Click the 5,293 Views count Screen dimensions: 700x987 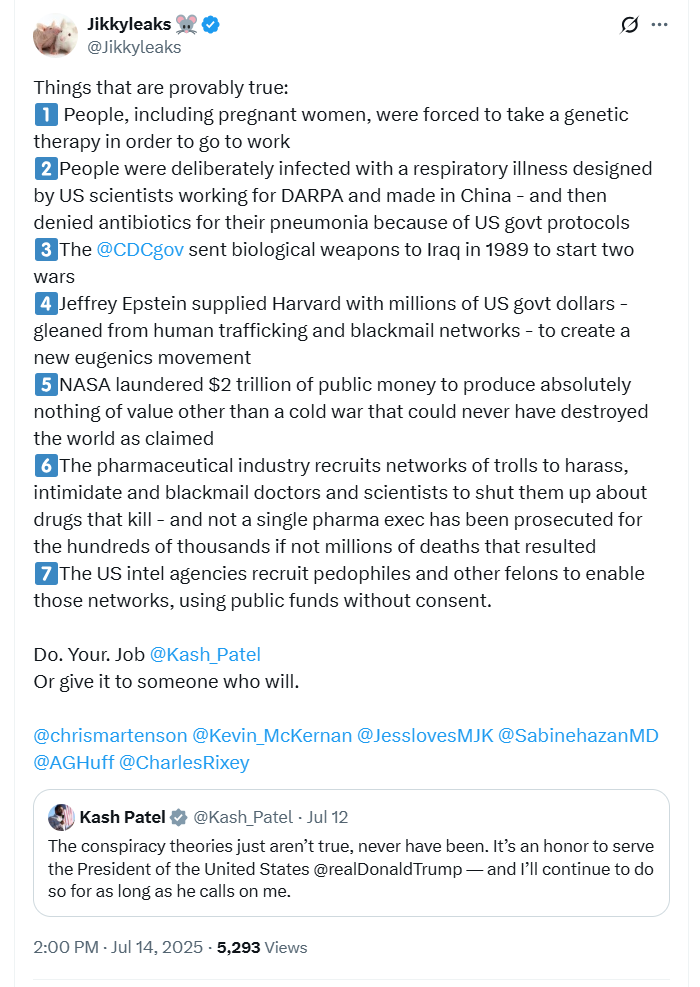click(262, 947)
